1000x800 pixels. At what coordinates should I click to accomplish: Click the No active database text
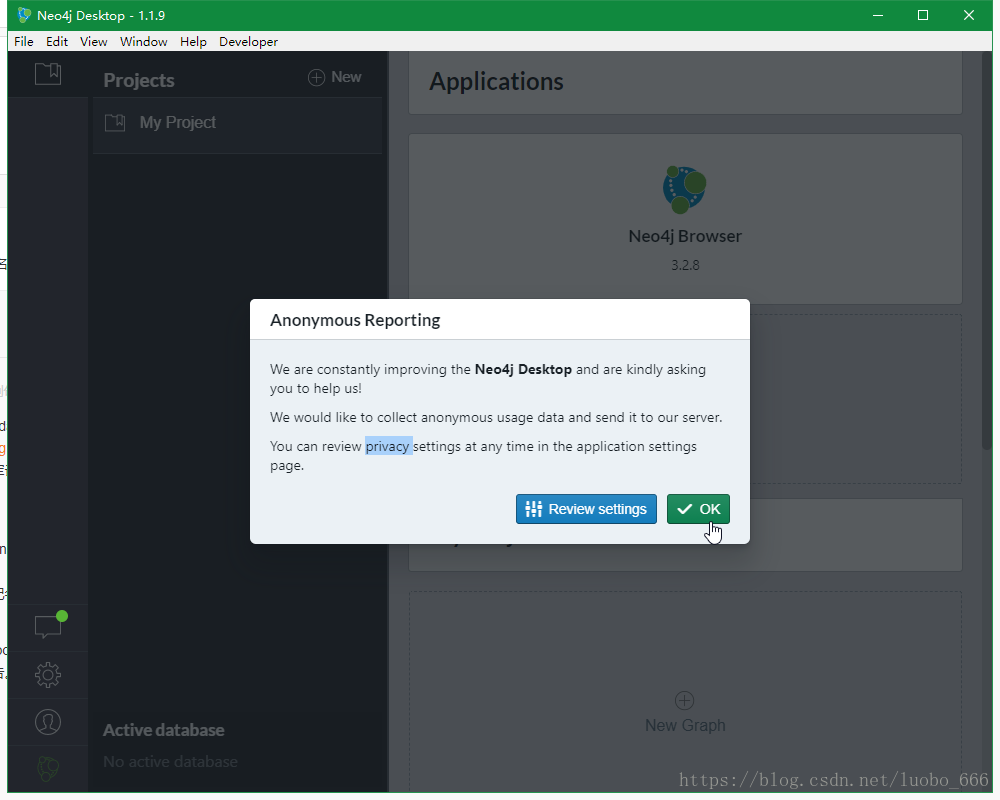coord(170,762)
